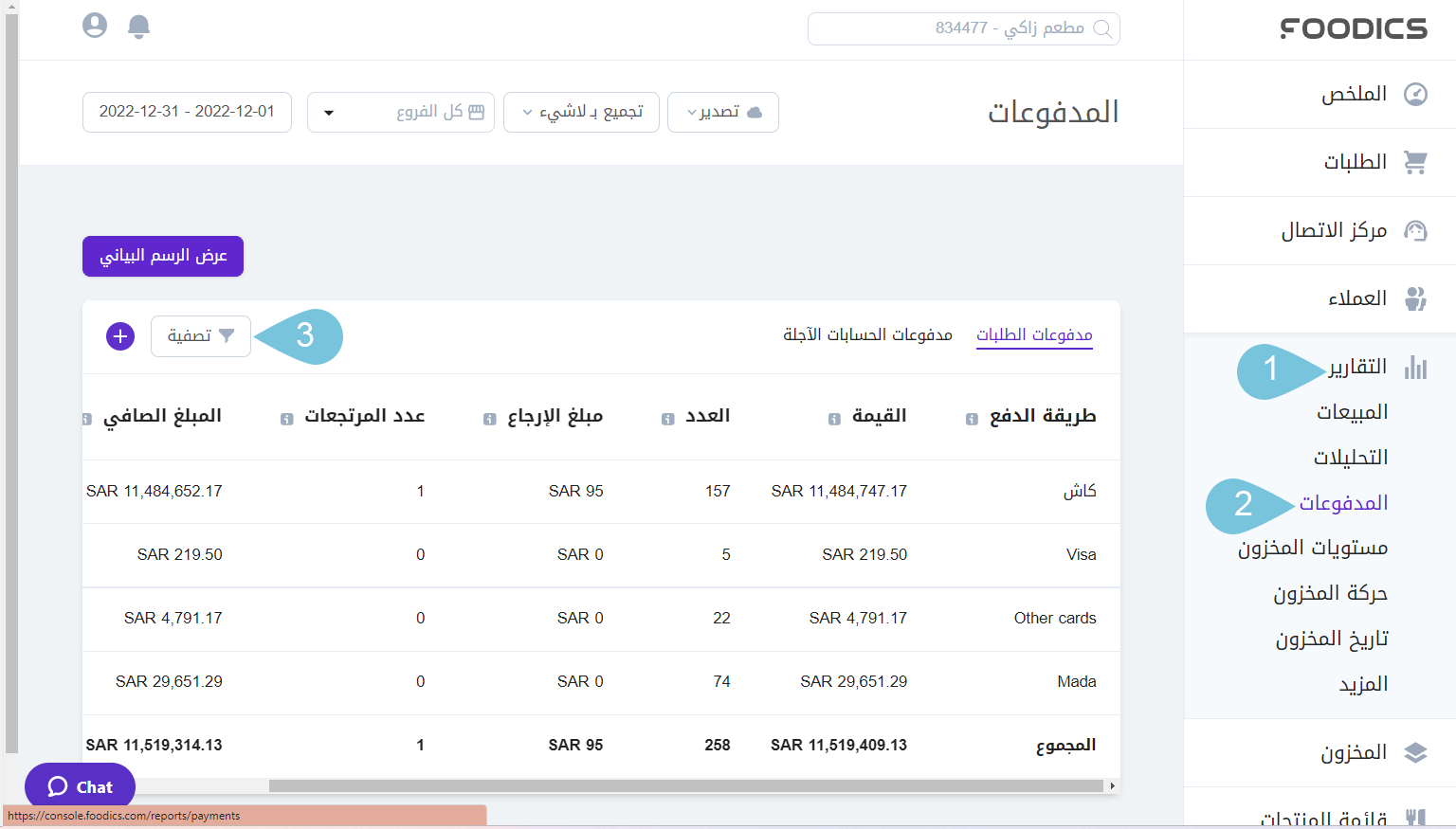Image resolution: width=1456 pixels, height=829 pixels.
Task: Open the كل الفروع branches dropdown
Action: pyautogui.click(x=400, y=112)
